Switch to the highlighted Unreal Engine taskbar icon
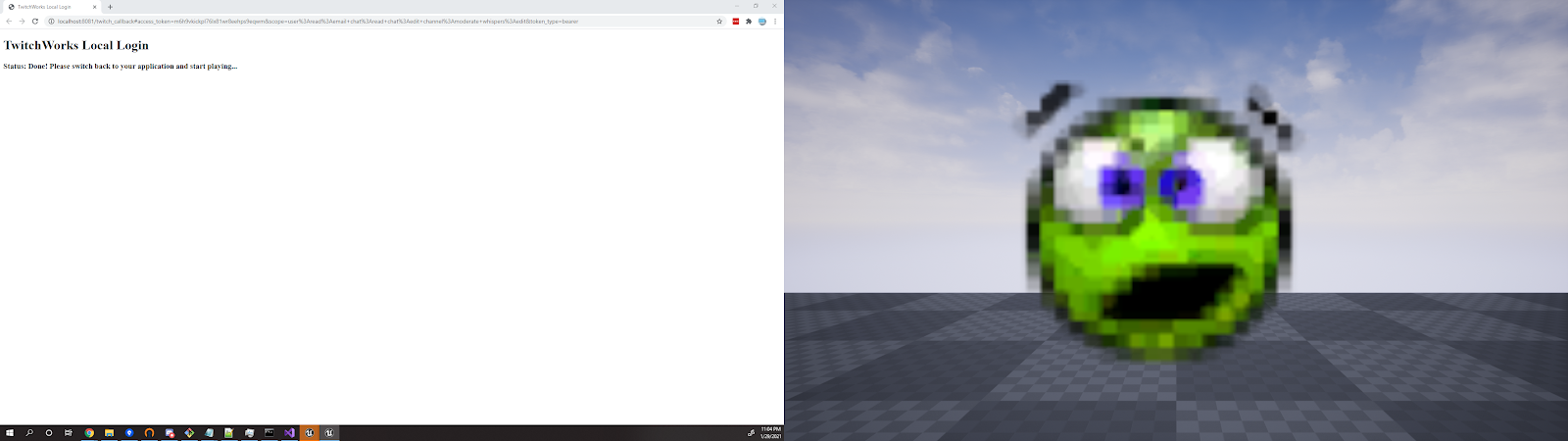Viewport: 1568px width, 441px height. click(x=309, y=432)
